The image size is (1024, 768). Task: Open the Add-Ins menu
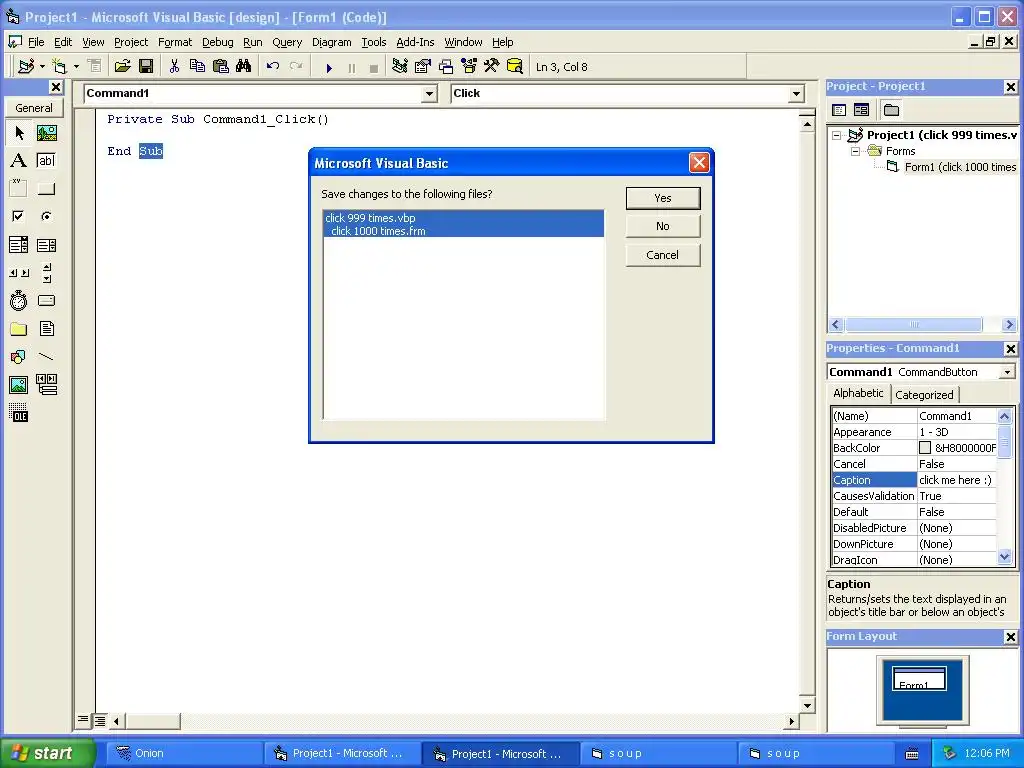coord(415,42)
